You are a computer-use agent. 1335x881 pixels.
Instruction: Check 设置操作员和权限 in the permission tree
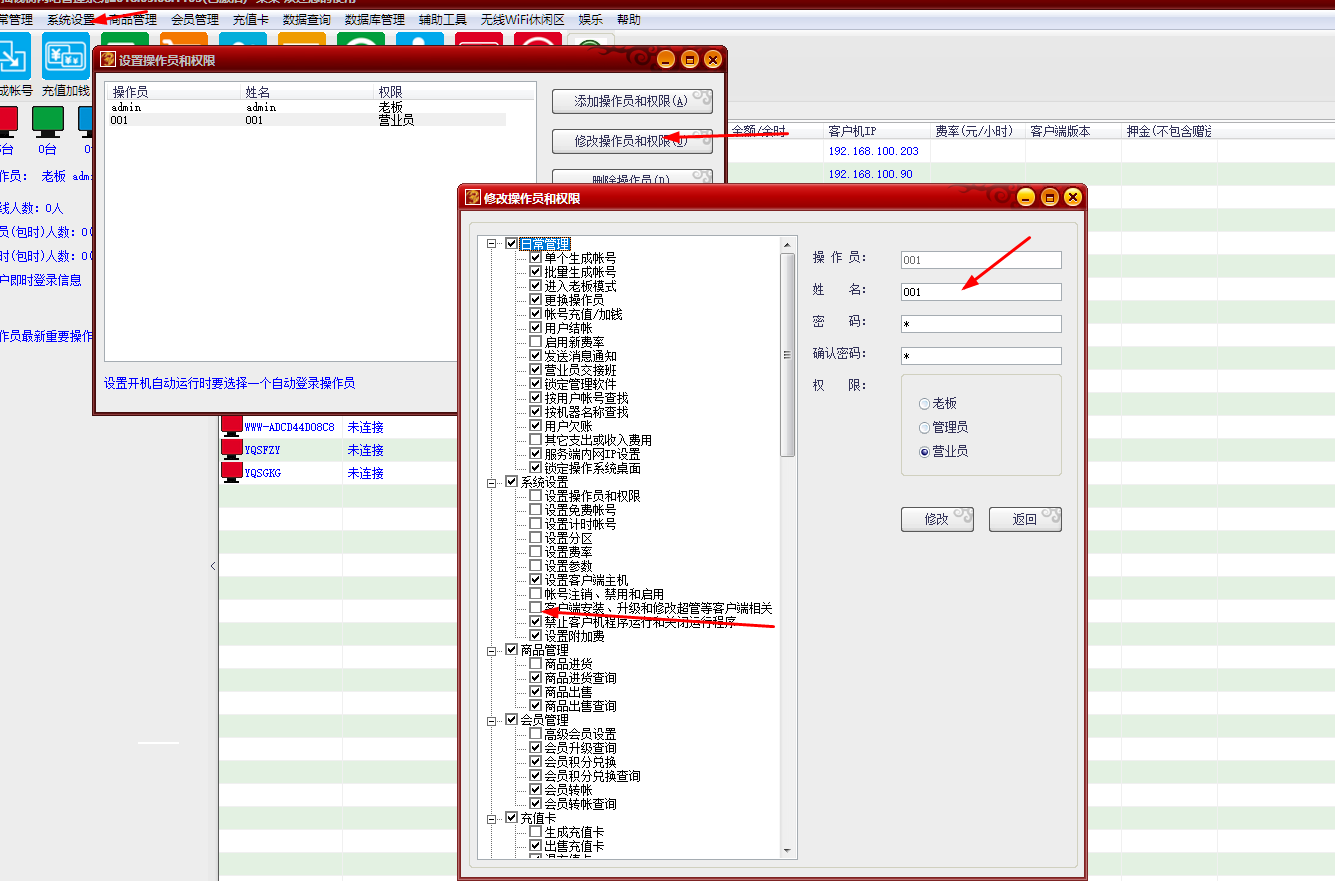(x=536, y=496)
